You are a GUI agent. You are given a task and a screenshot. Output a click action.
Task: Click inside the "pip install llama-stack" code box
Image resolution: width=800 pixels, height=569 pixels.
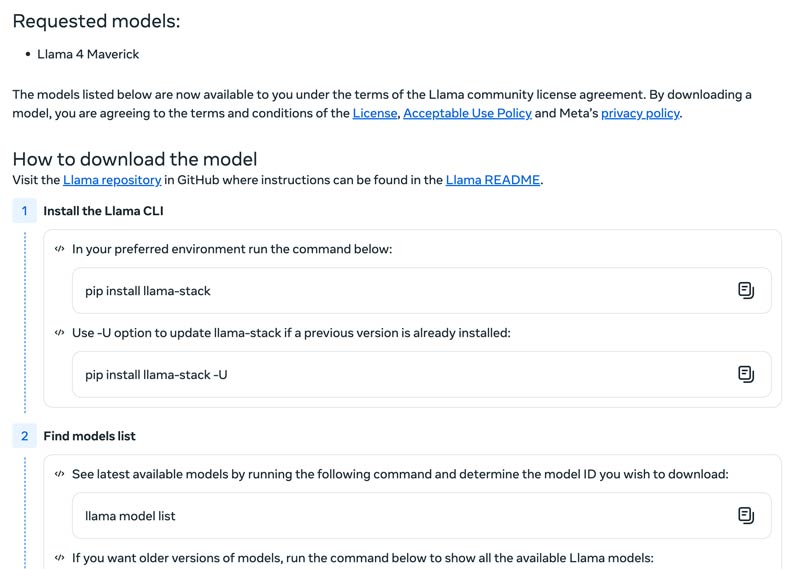coord(400,291)
